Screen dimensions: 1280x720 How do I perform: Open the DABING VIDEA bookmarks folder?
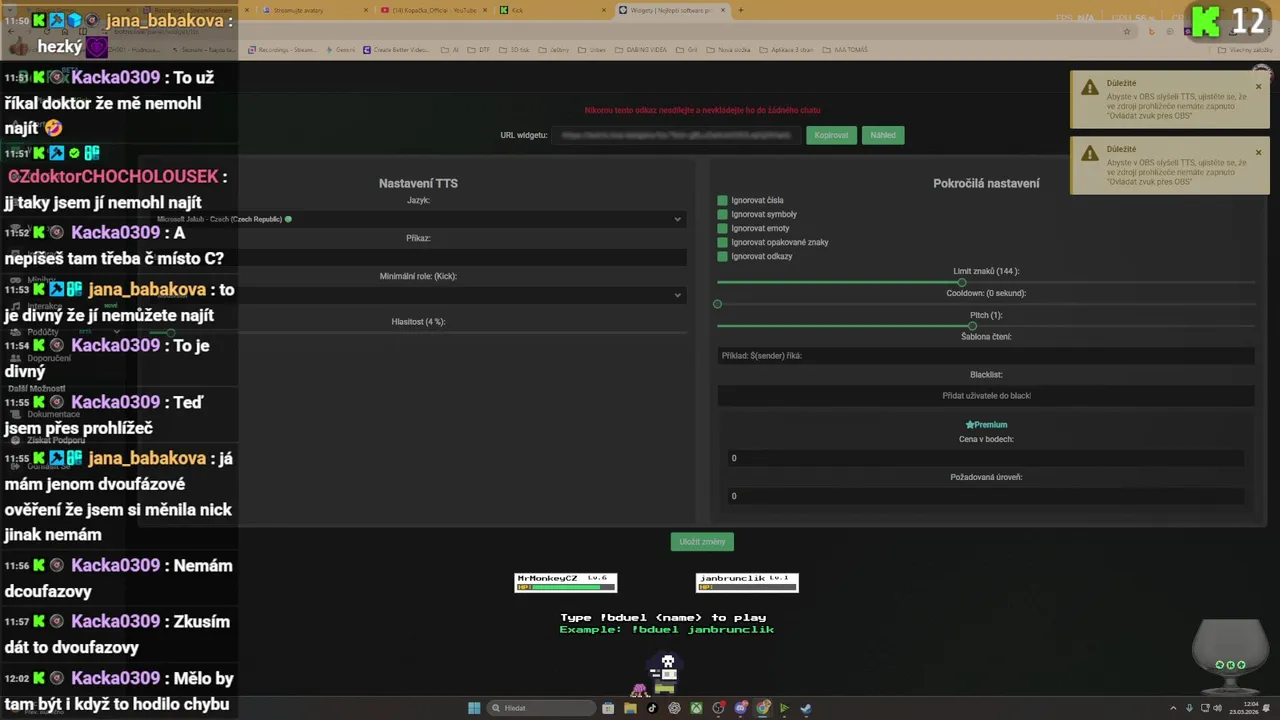click(x=641, y=49)
